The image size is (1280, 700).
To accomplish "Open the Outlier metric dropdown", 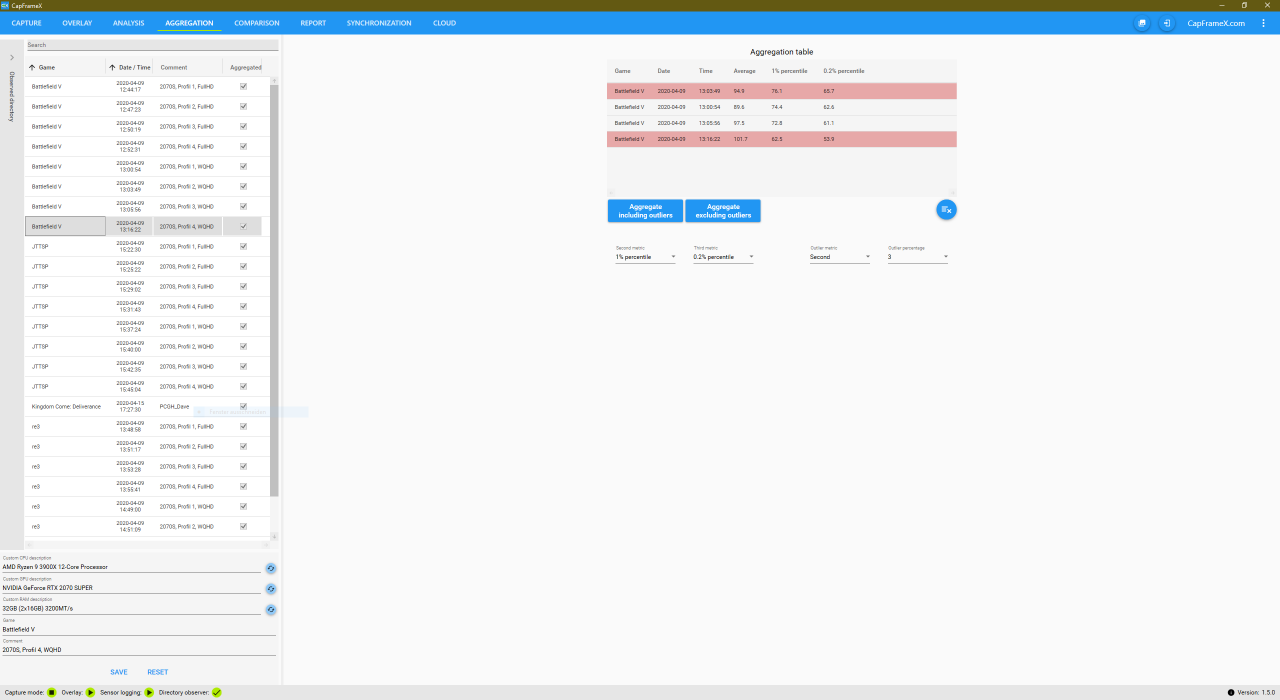I will [840, 257].
